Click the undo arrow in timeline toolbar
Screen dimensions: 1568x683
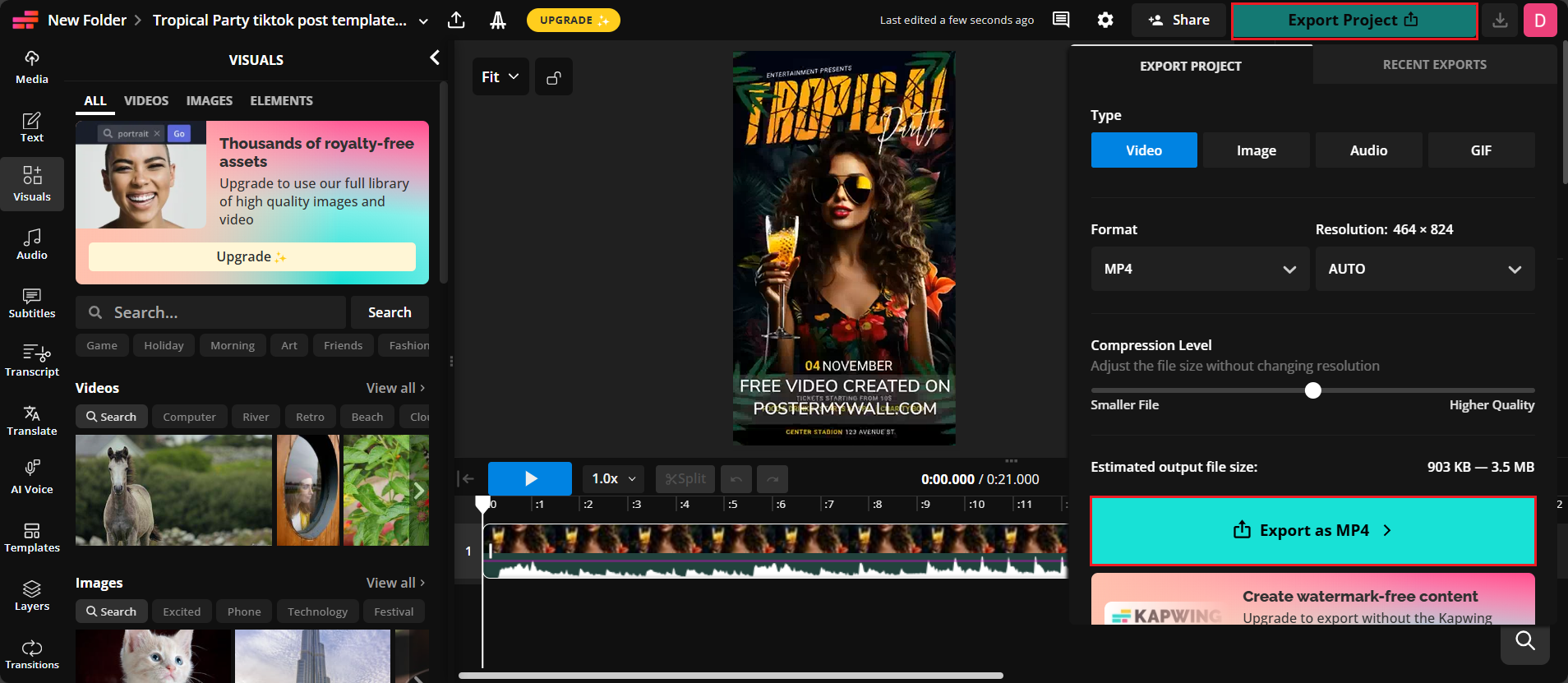click(736, 479)
